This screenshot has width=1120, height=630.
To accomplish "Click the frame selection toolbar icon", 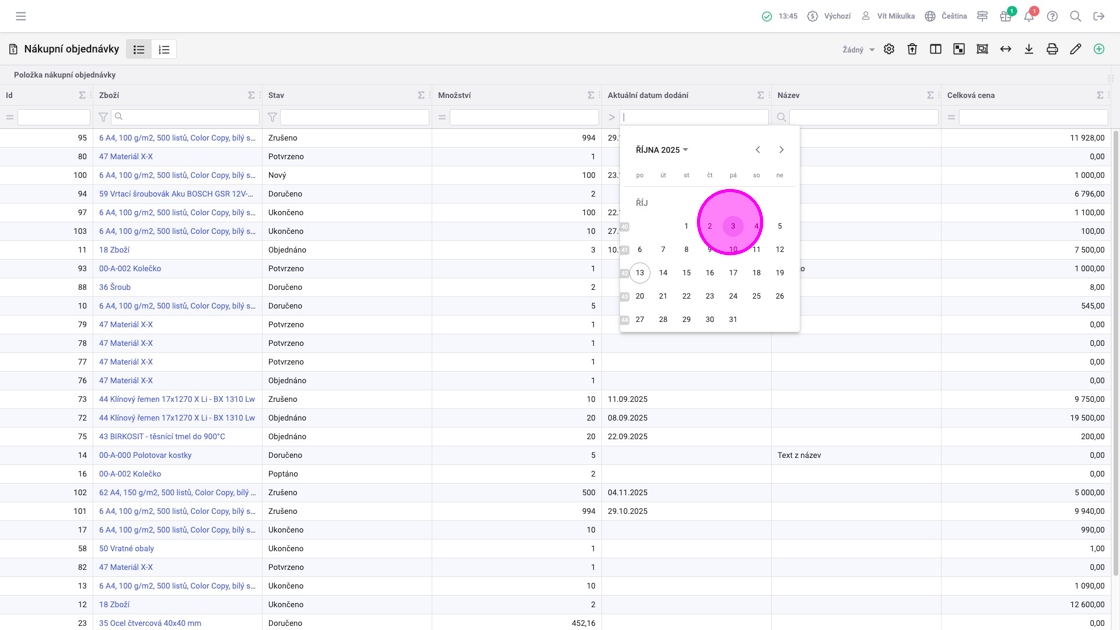I will tap(982, 49).
